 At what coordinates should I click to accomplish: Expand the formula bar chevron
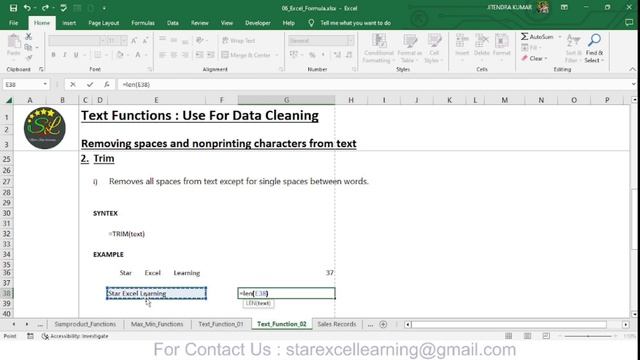[x=633, y=84]
